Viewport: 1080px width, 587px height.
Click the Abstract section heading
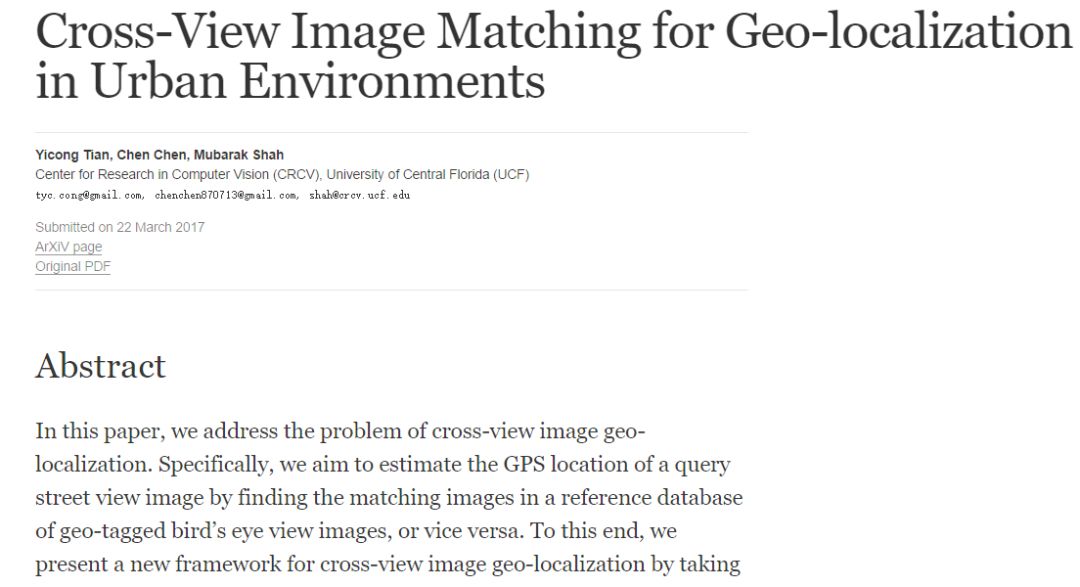tap(101, 366)
